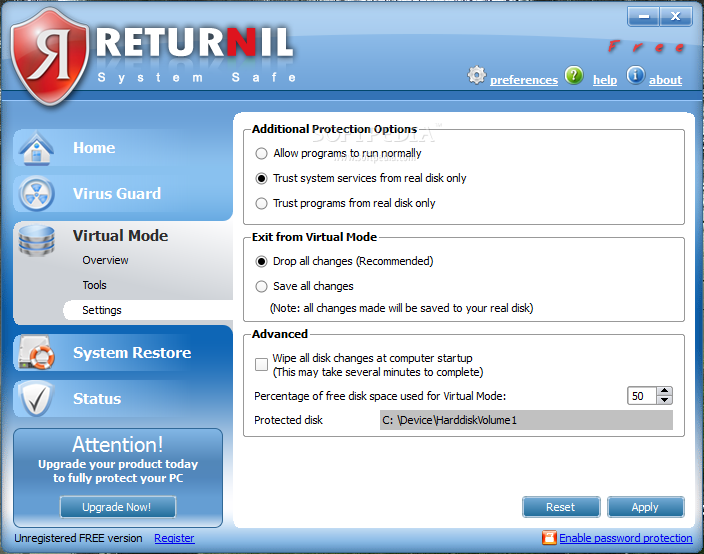This screenshot has height=554, width=704.
Task: Click the Register link
Action: pos(174,538)
